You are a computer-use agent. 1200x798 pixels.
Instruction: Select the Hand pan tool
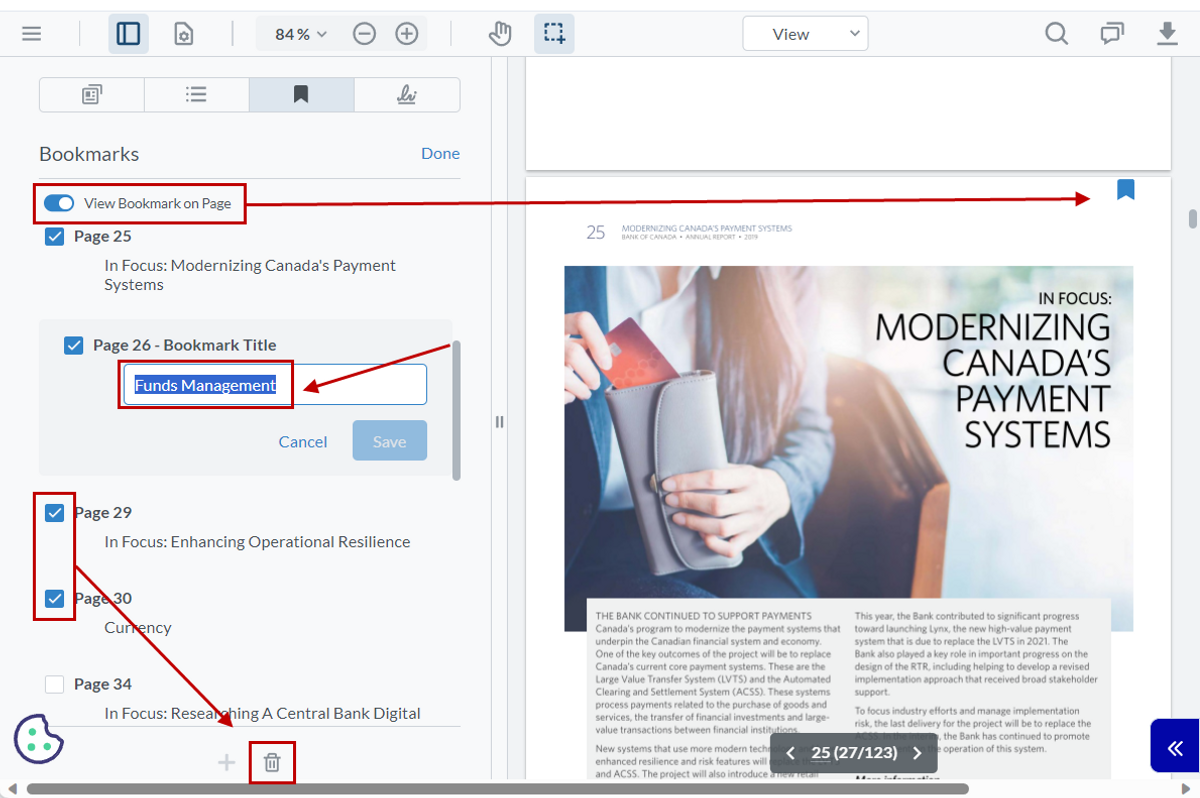click(x=499, y=33)
